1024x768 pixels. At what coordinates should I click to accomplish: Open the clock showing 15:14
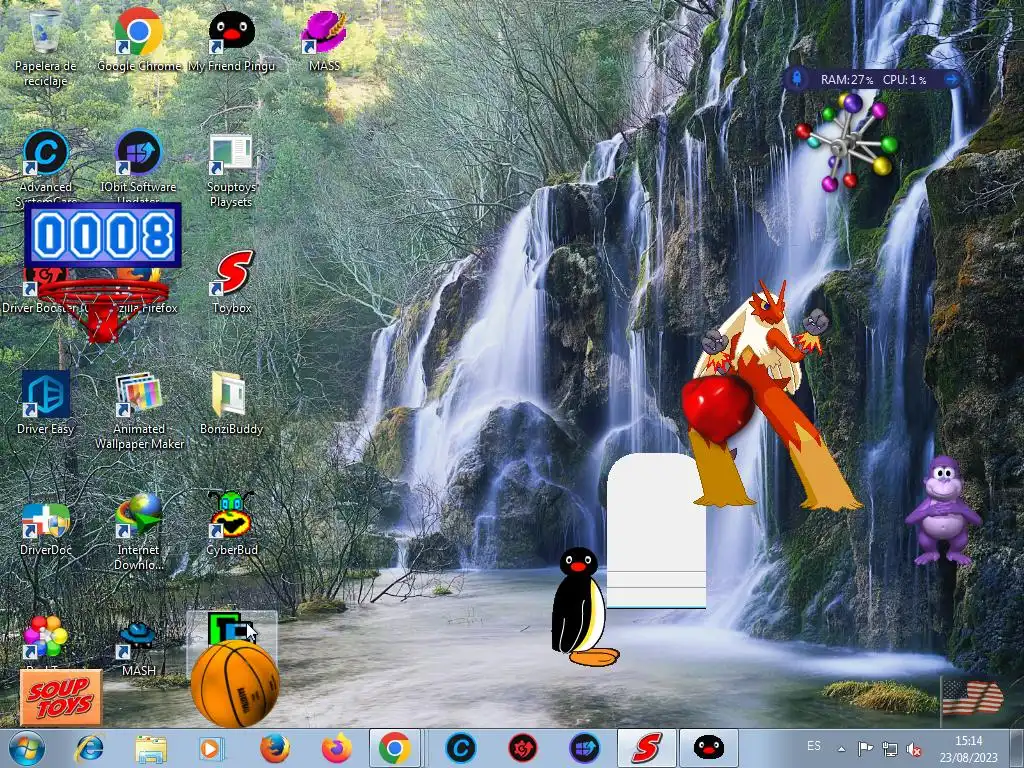pyautogui.click(x=969, y=749)
